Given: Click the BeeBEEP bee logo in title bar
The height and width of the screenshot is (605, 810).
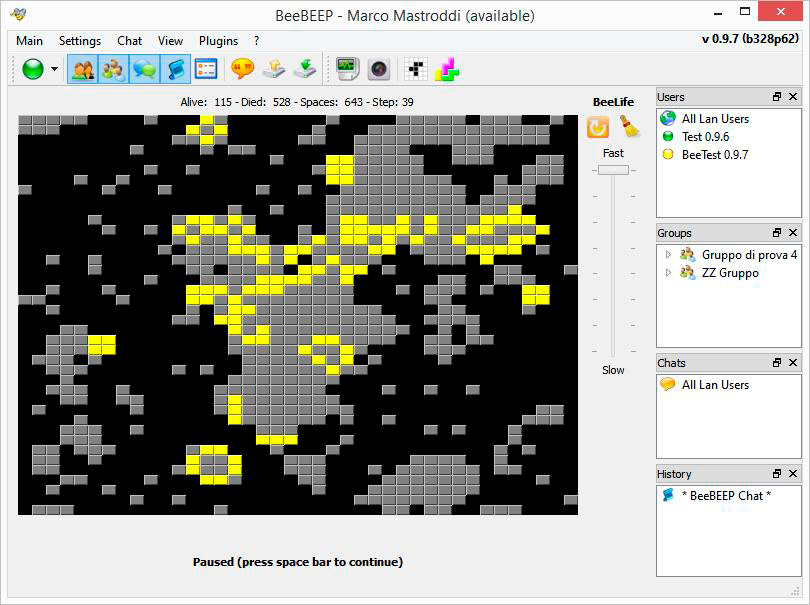Looking at the screenshot, I should (19, 14).
